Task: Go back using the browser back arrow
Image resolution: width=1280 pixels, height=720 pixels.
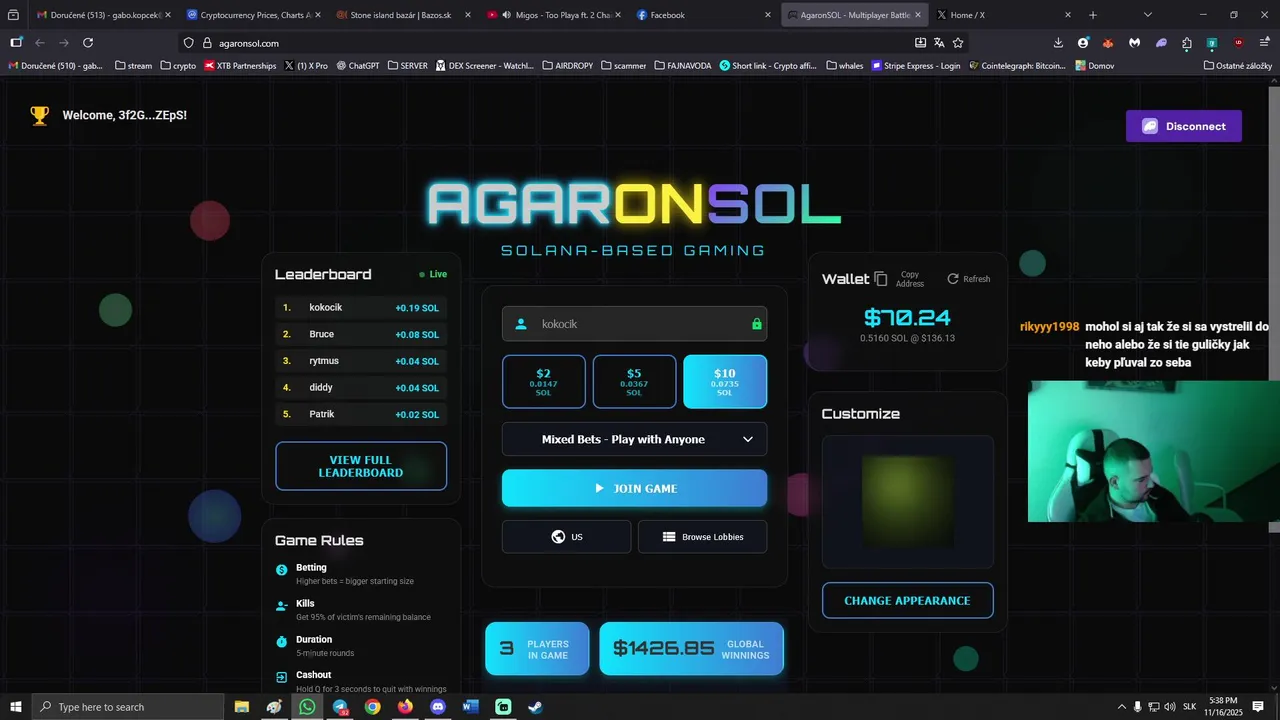Action: 40,43
